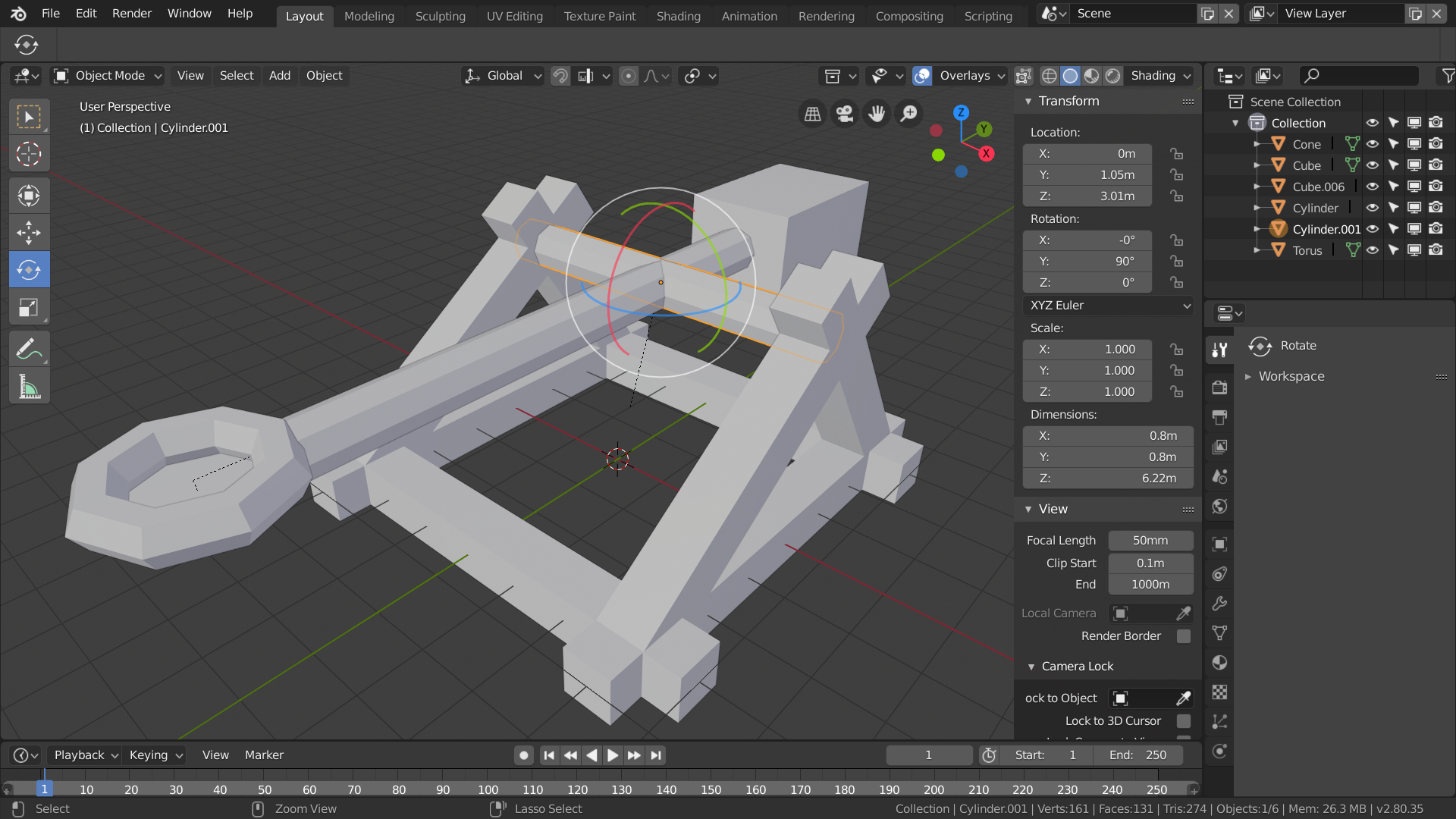Select the Rotate tool in toolbar
The height and width of the screenshot is (819, 1456).
(29, 270)
